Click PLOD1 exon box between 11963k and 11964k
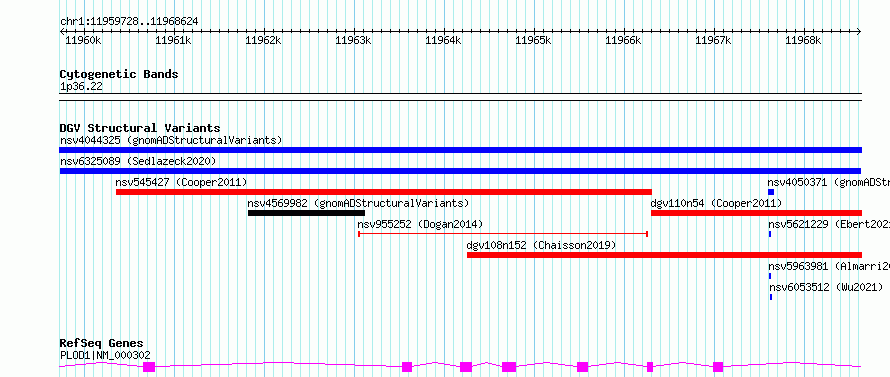Image resolution: width=890 pixels, height=377 pixels. pos(407,367)
